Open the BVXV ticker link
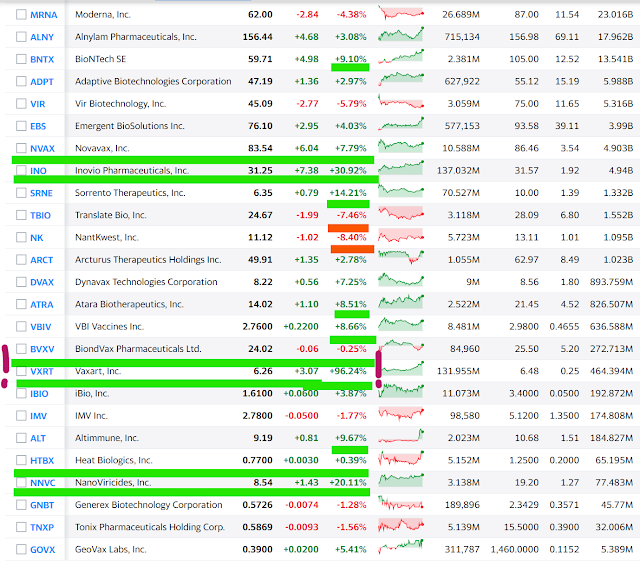This screenshot has width=640, height=566. 42,349
